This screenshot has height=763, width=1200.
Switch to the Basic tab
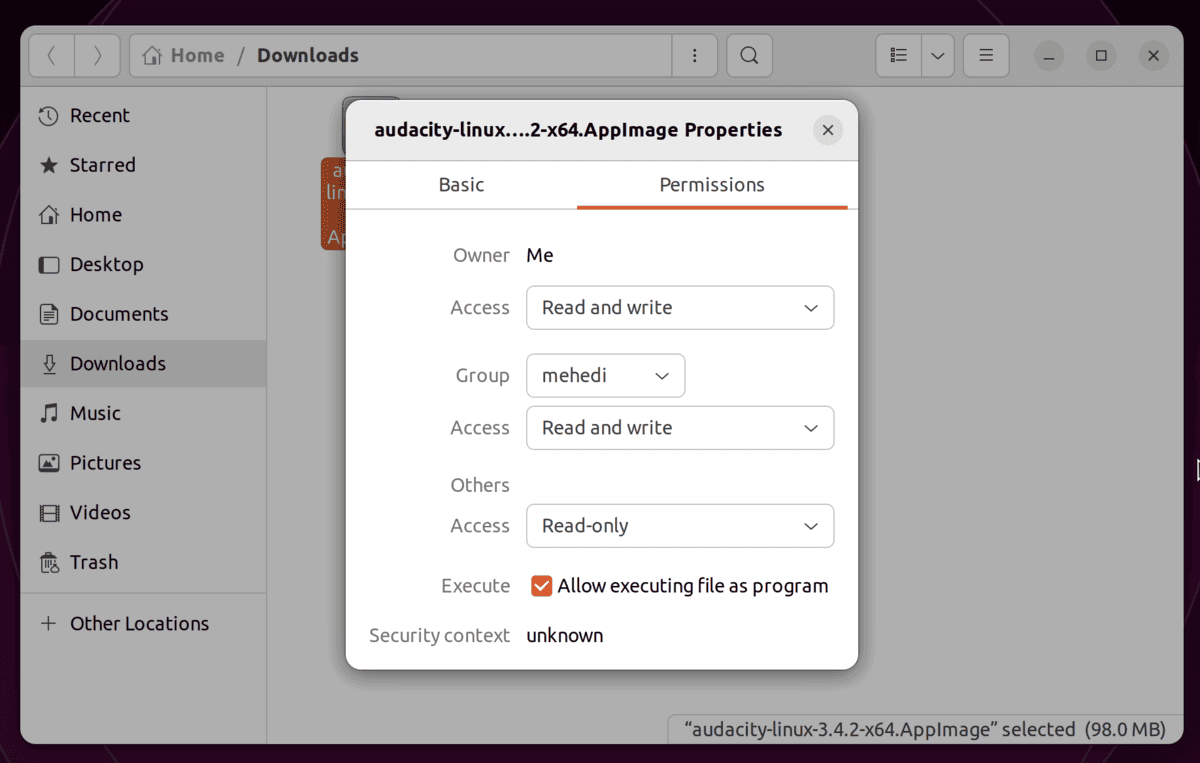coord(461,185)
